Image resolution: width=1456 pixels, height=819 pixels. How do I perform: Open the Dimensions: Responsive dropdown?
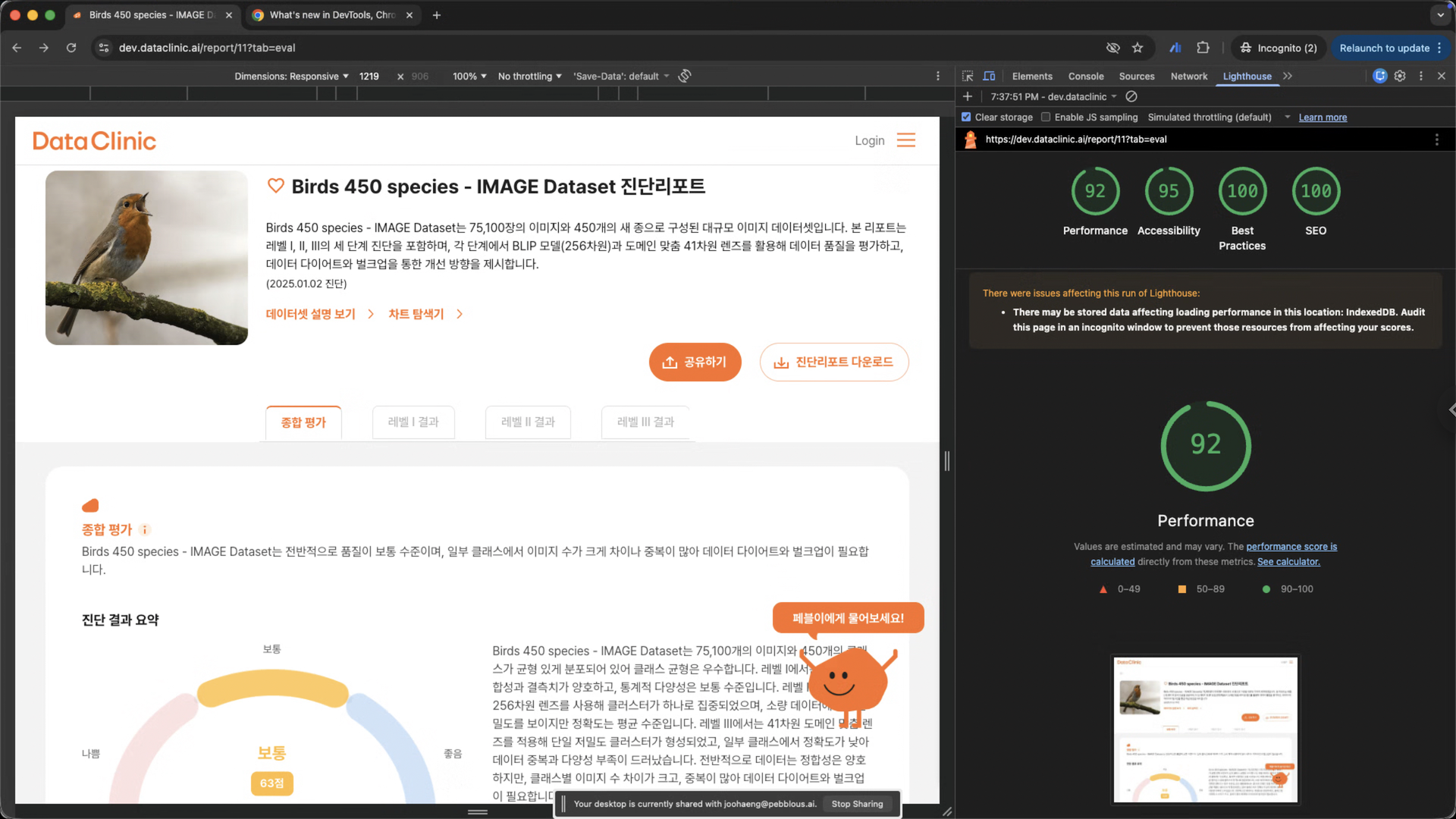point(290,76)
